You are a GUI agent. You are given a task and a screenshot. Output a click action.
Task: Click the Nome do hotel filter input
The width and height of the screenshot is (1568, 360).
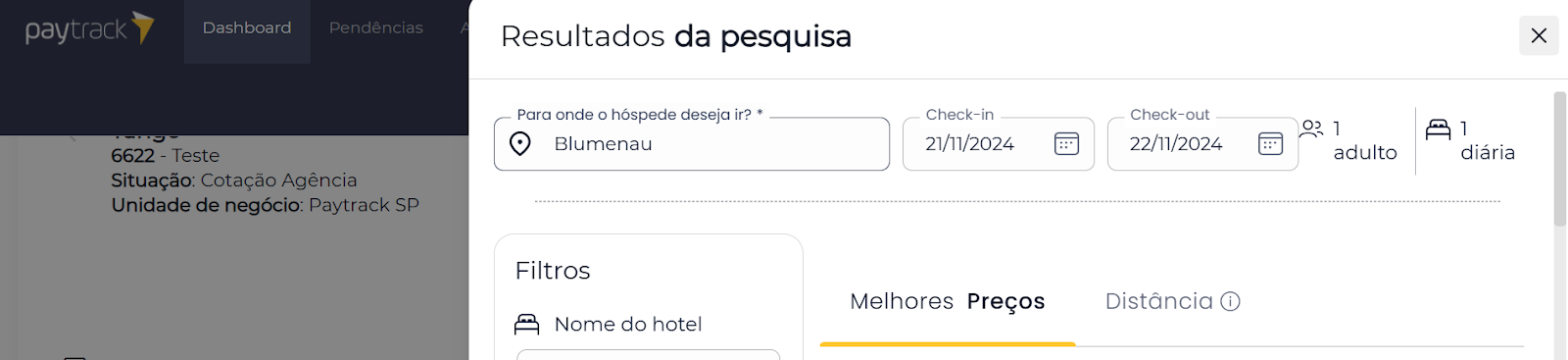(x=648, y=354)
